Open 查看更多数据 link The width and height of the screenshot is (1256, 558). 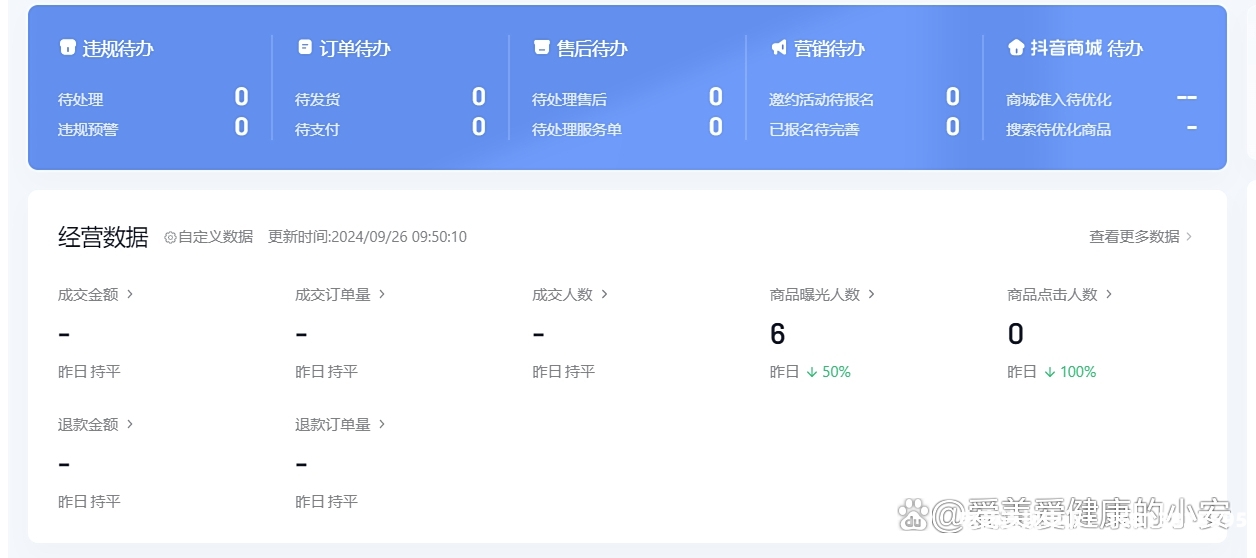pos(1140,237)
